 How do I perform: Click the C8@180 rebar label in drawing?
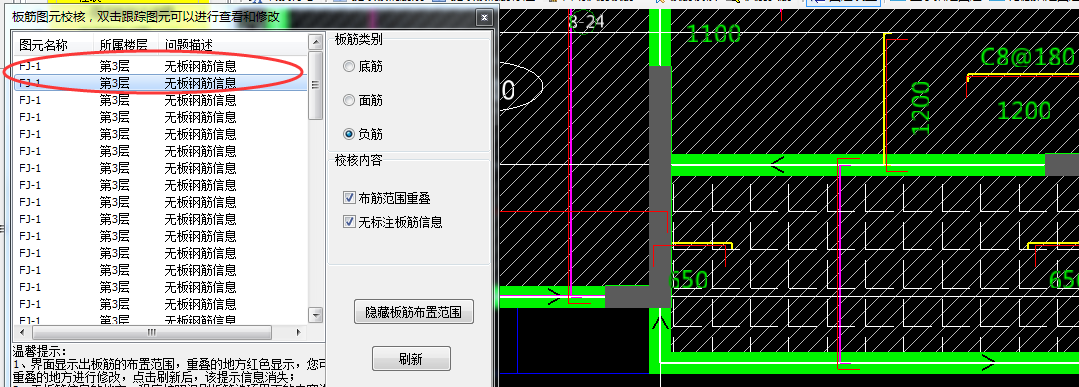tap(1027, 56)
